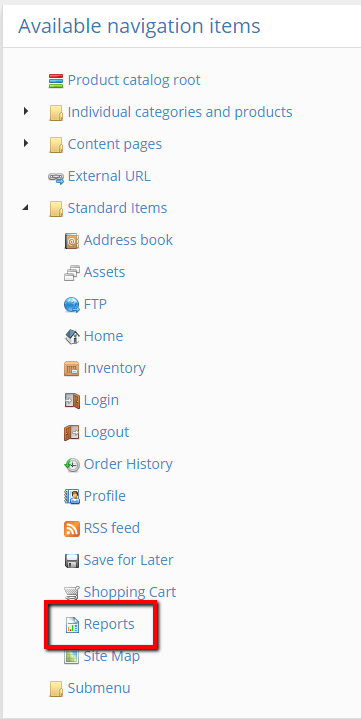Select the Save for Later floppy icon
The image size is (361, 719).
coord(72,561)
